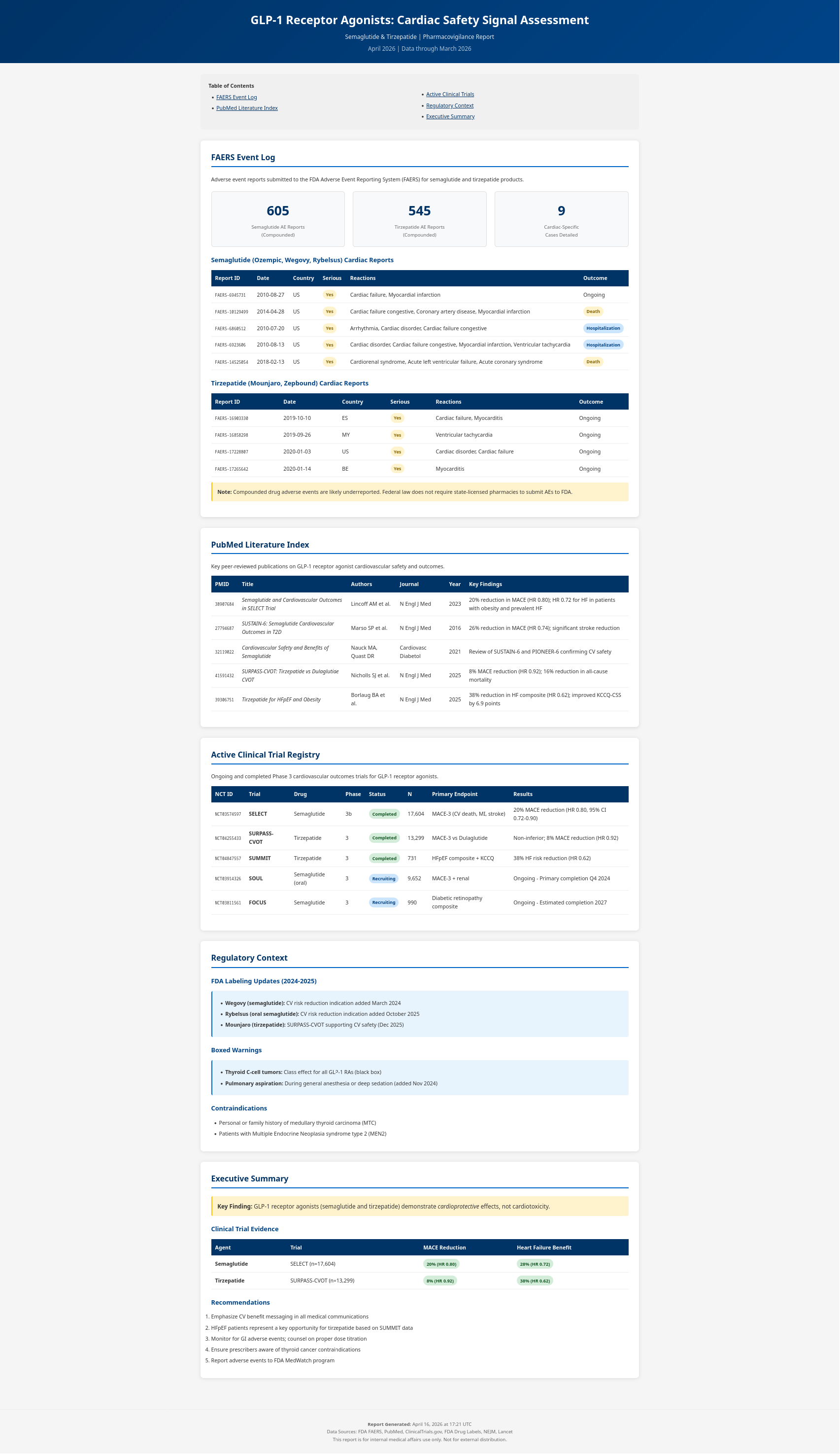Viewport: 840px width, 1455px height.
Task: Open the Regulatory Context link
Action: pos(450,105)
